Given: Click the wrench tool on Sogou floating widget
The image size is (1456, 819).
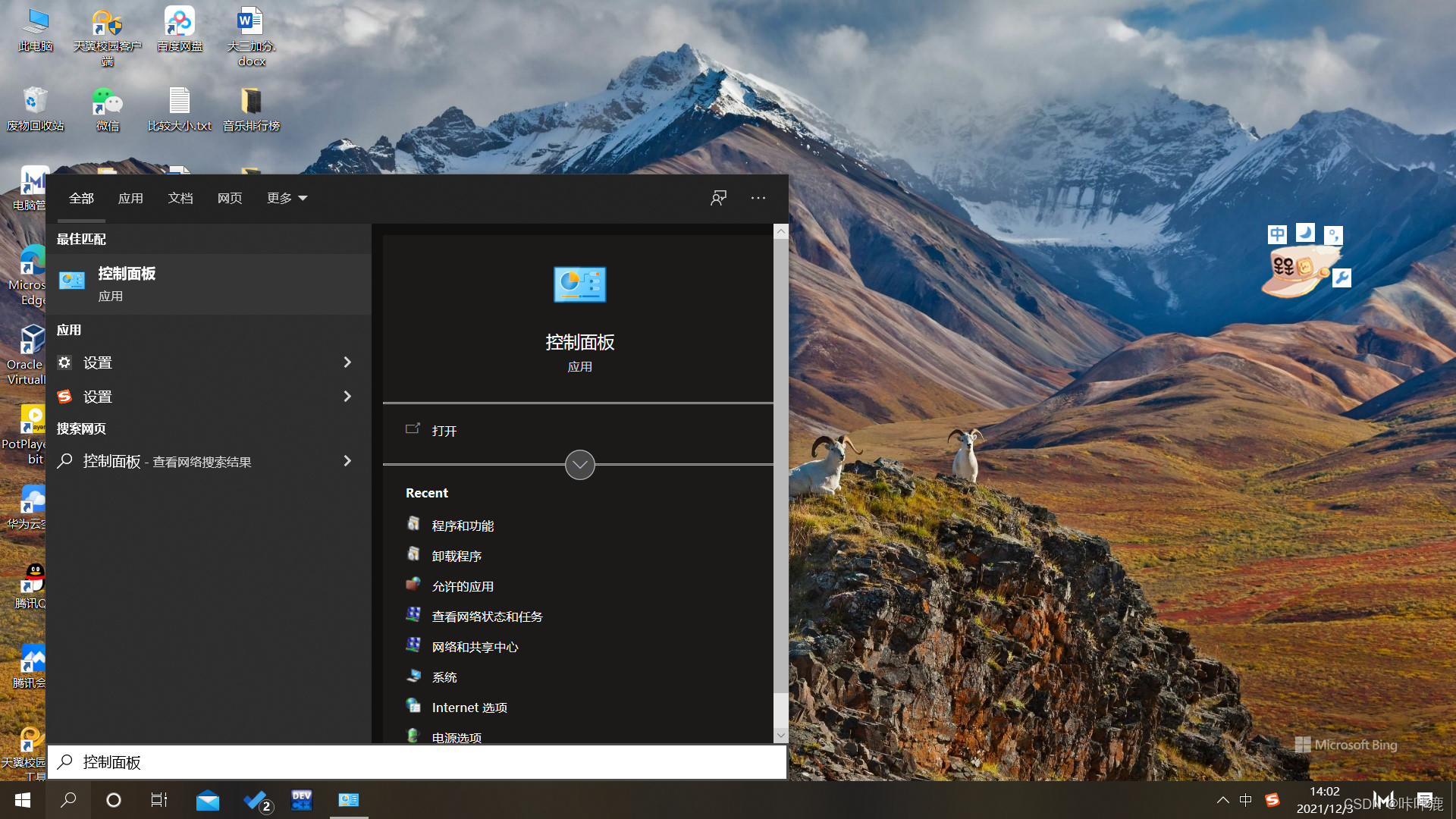Looking at the screenshot, I should pyautogui.click(x=1341, y=278).
